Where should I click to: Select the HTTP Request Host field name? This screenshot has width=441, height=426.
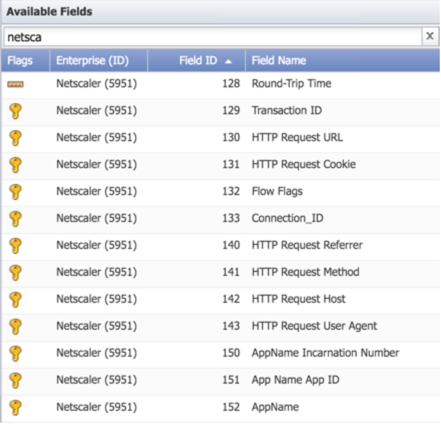298,299
